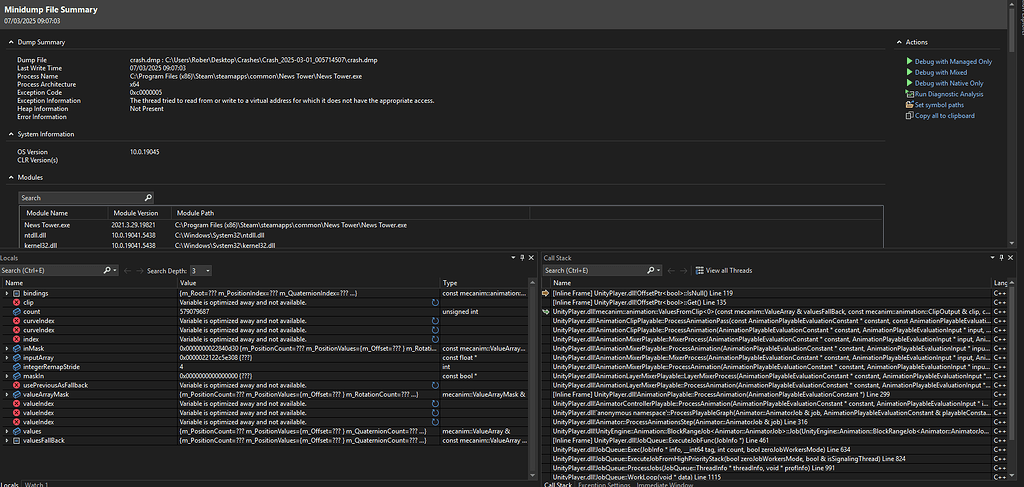Screen dimensions: 1024x487
Task: Click Run Diagnostic Analysis link
Action: point(948,94)
